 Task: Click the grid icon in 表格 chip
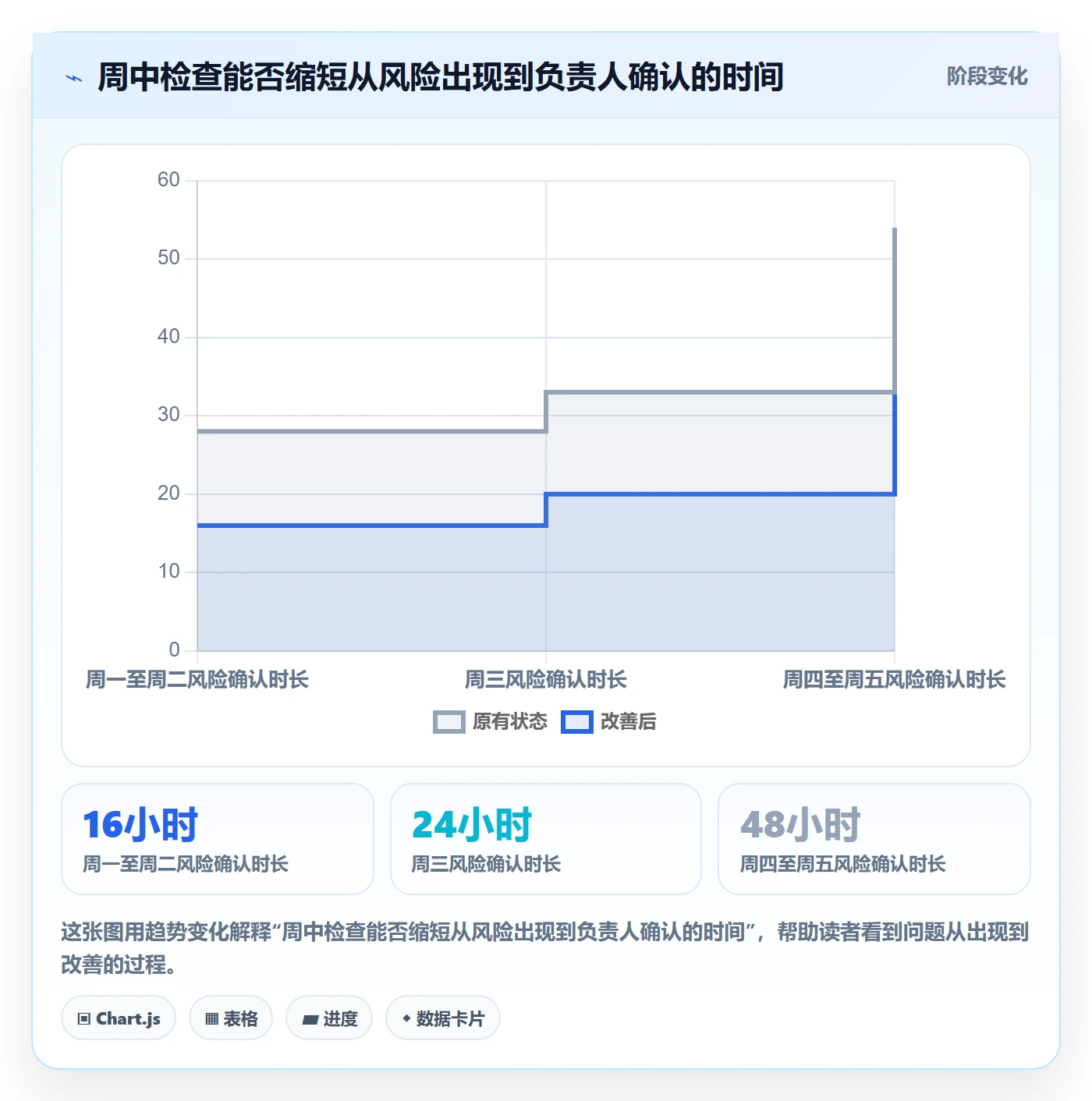[211, 1019]
